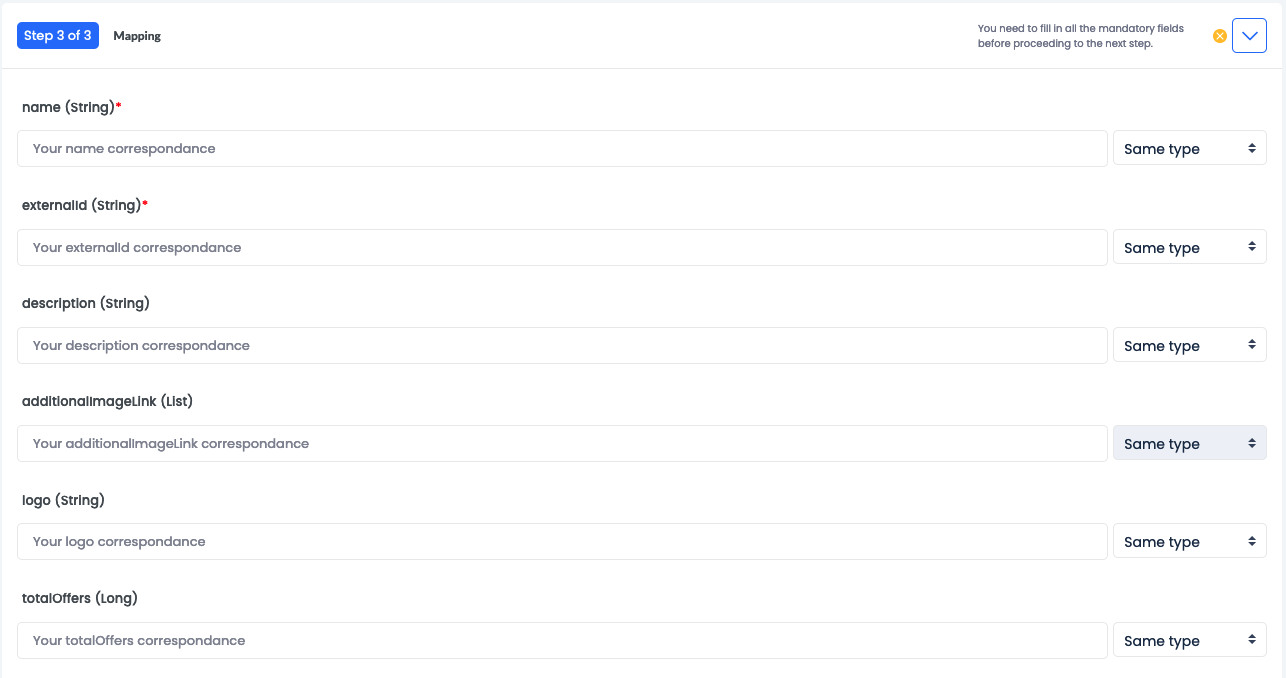Screen dimensions: 1286x678
Task: Click the totalOffers (Long) field label
Action: [80, 598]
